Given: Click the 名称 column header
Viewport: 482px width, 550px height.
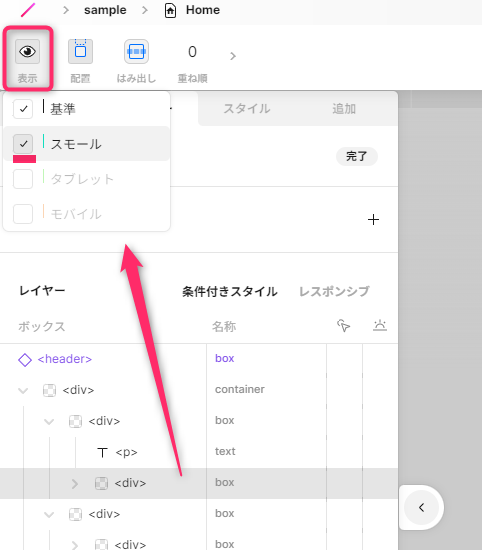Looking at the screenshot, I should (224, 327).
